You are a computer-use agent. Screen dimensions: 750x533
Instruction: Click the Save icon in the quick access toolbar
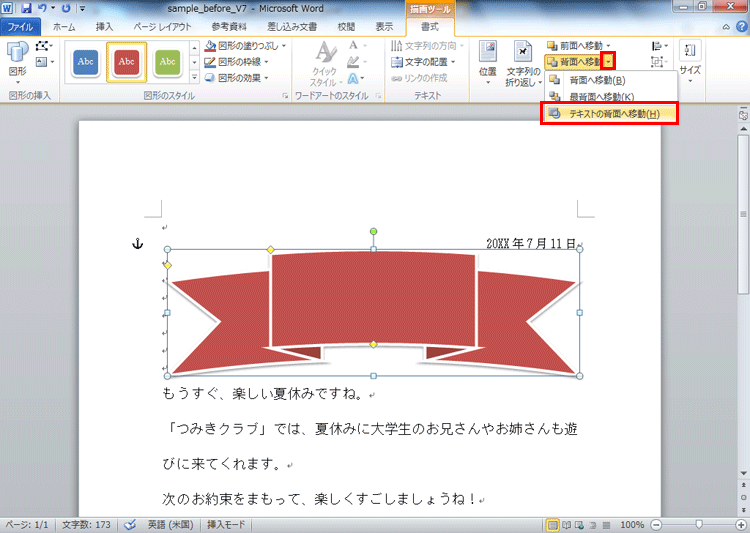pos(26,8)
